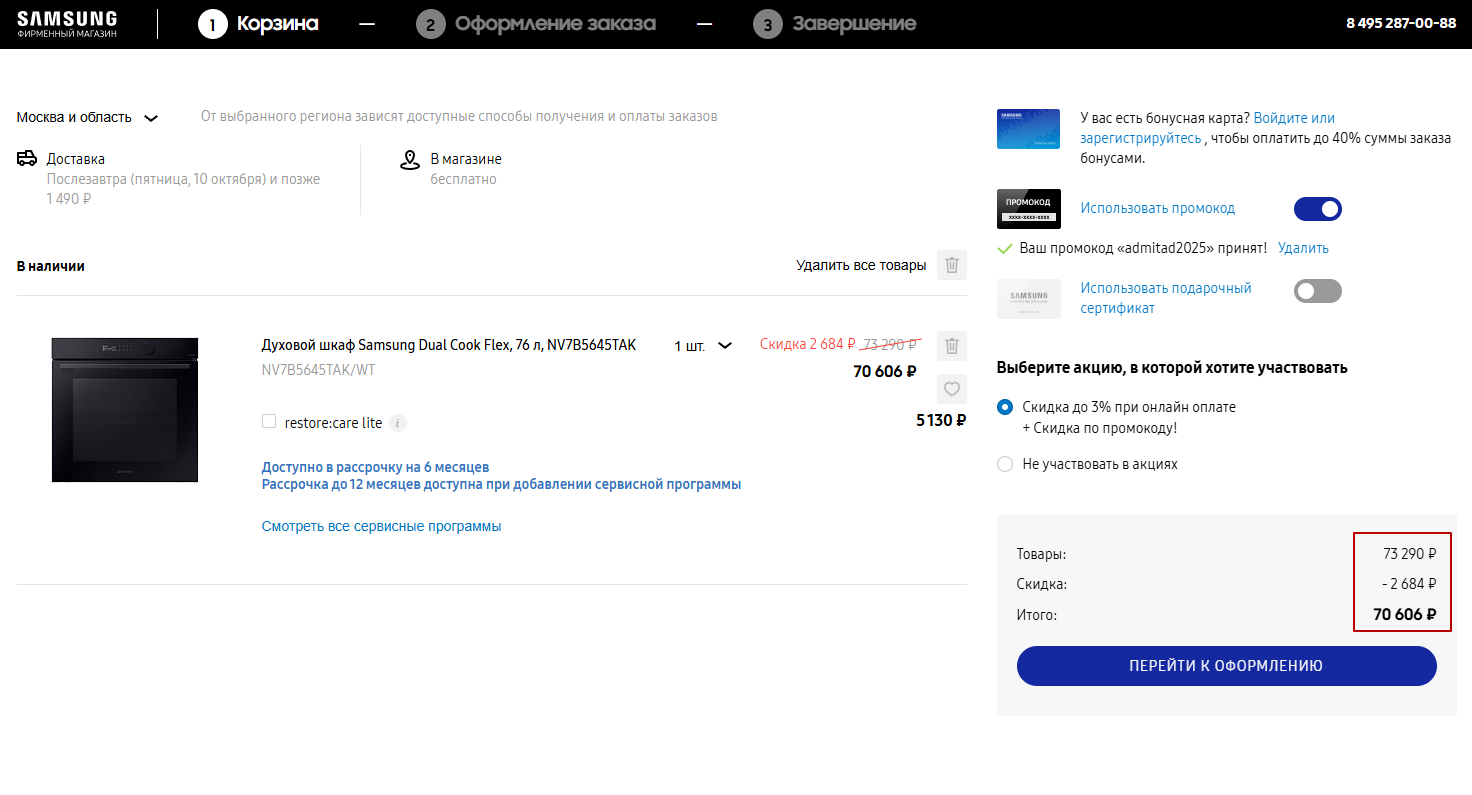Click the blue bonus card image
This screenshot has width=1472, height=795.
click(1028, 129)
